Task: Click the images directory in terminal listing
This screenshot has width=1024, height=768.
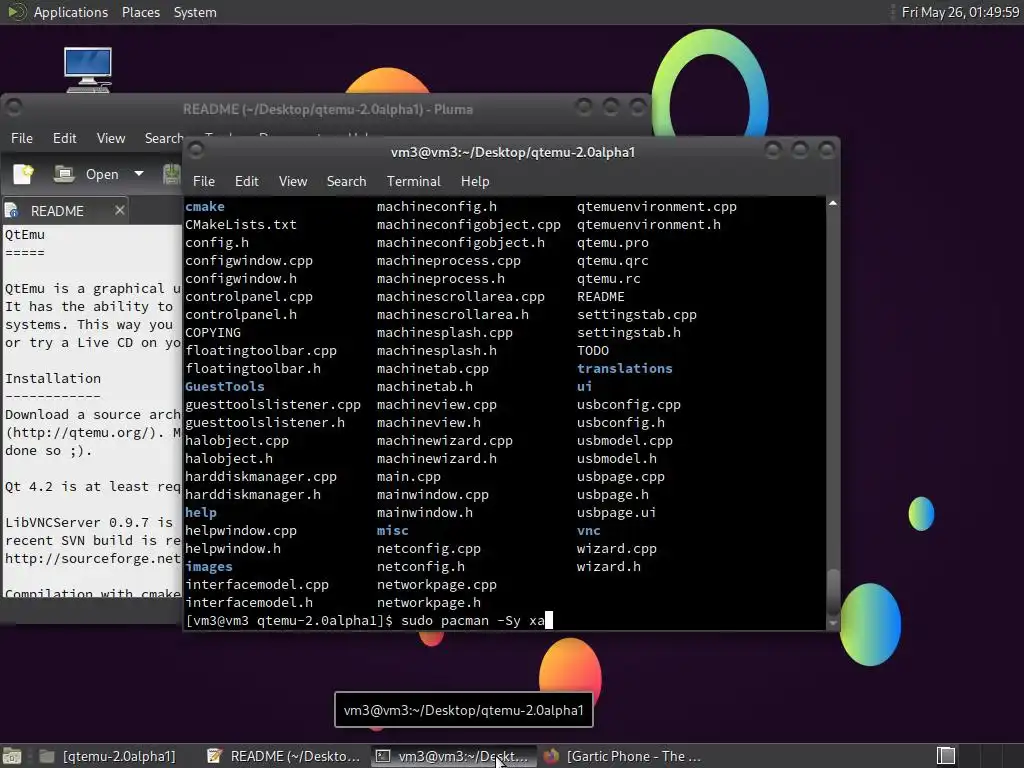Action: click(x=208, y=567)
